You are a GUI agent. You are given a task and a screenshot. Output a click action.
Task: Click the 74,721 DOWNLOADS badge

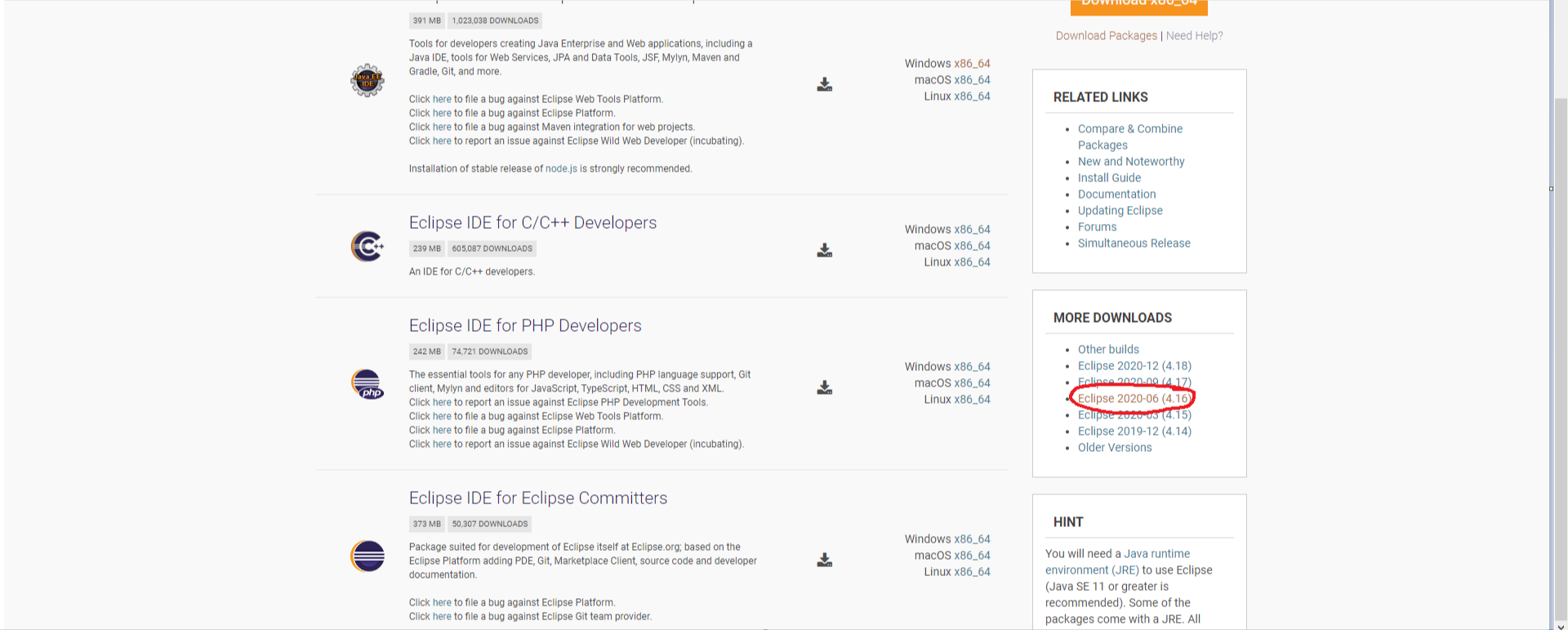490,352
